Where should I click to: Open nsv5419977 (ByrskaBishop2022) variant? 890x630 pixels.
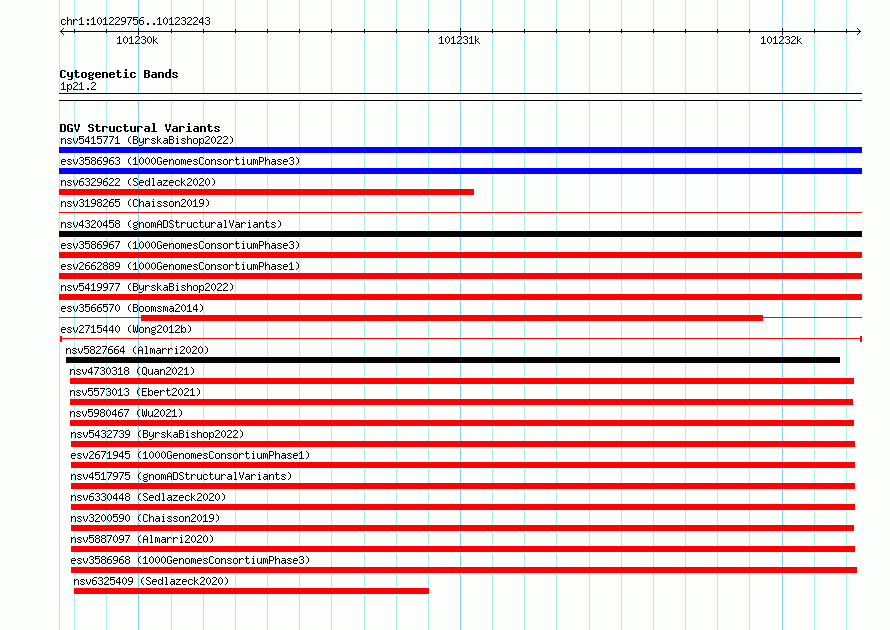coord(147,287)
